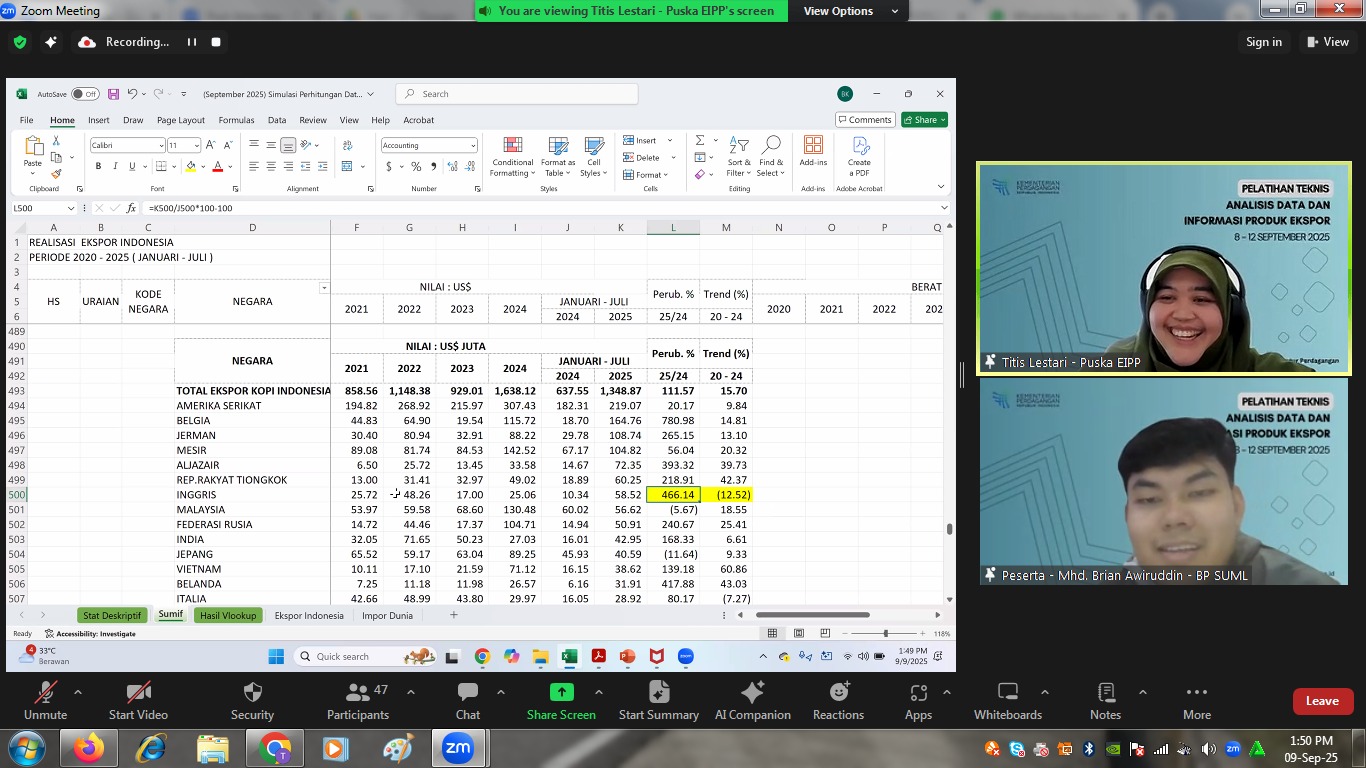This screenshot has width=1366, height=768.
Task: Open the Zoom Chat panel
Action: point(467,693)
